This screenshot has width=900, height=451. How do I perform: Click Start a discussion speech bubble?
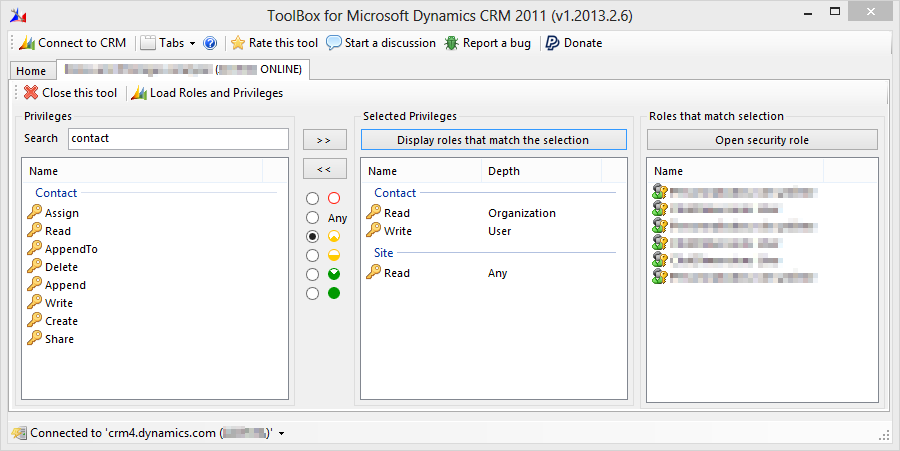[x=381, y=43]
